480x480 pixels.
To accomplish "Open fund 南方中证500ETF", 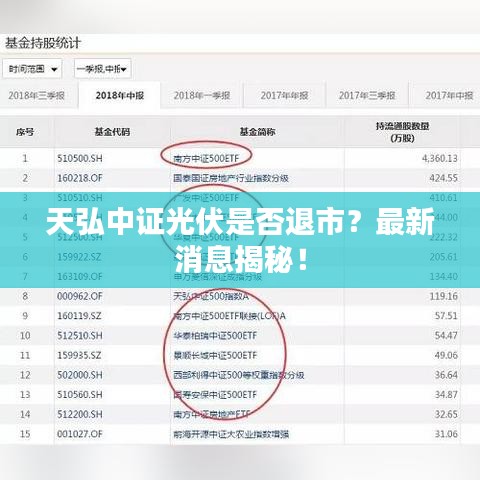I will 206,158.
